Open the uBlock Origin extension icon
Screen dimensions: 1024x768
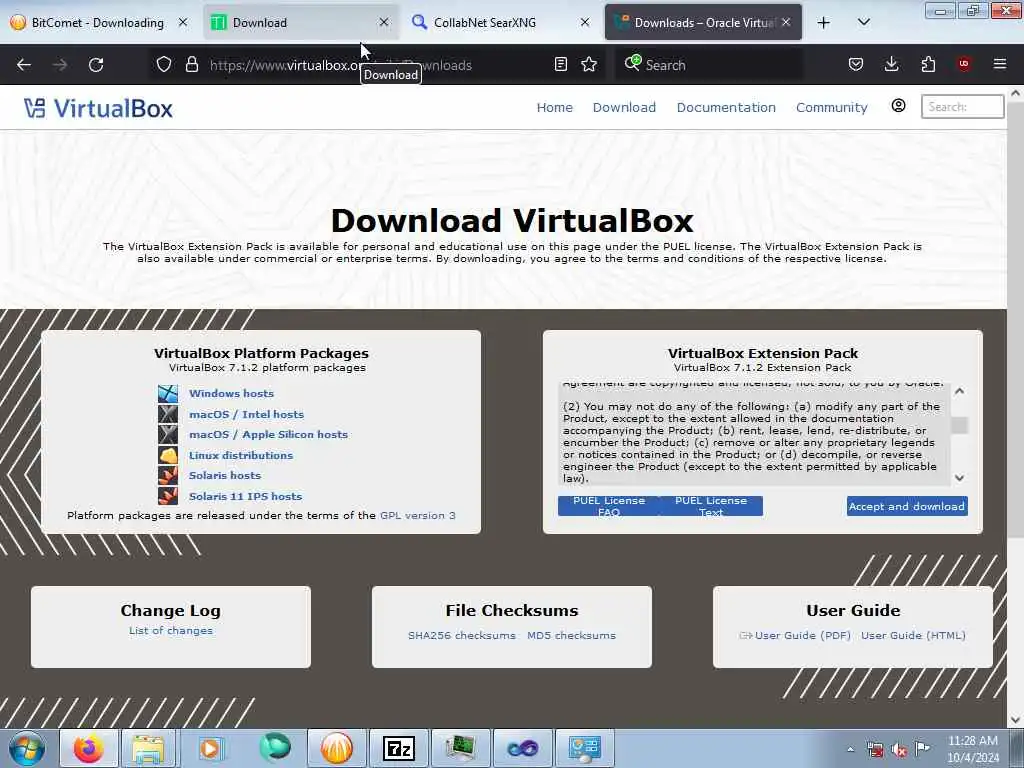pos(964,64)
